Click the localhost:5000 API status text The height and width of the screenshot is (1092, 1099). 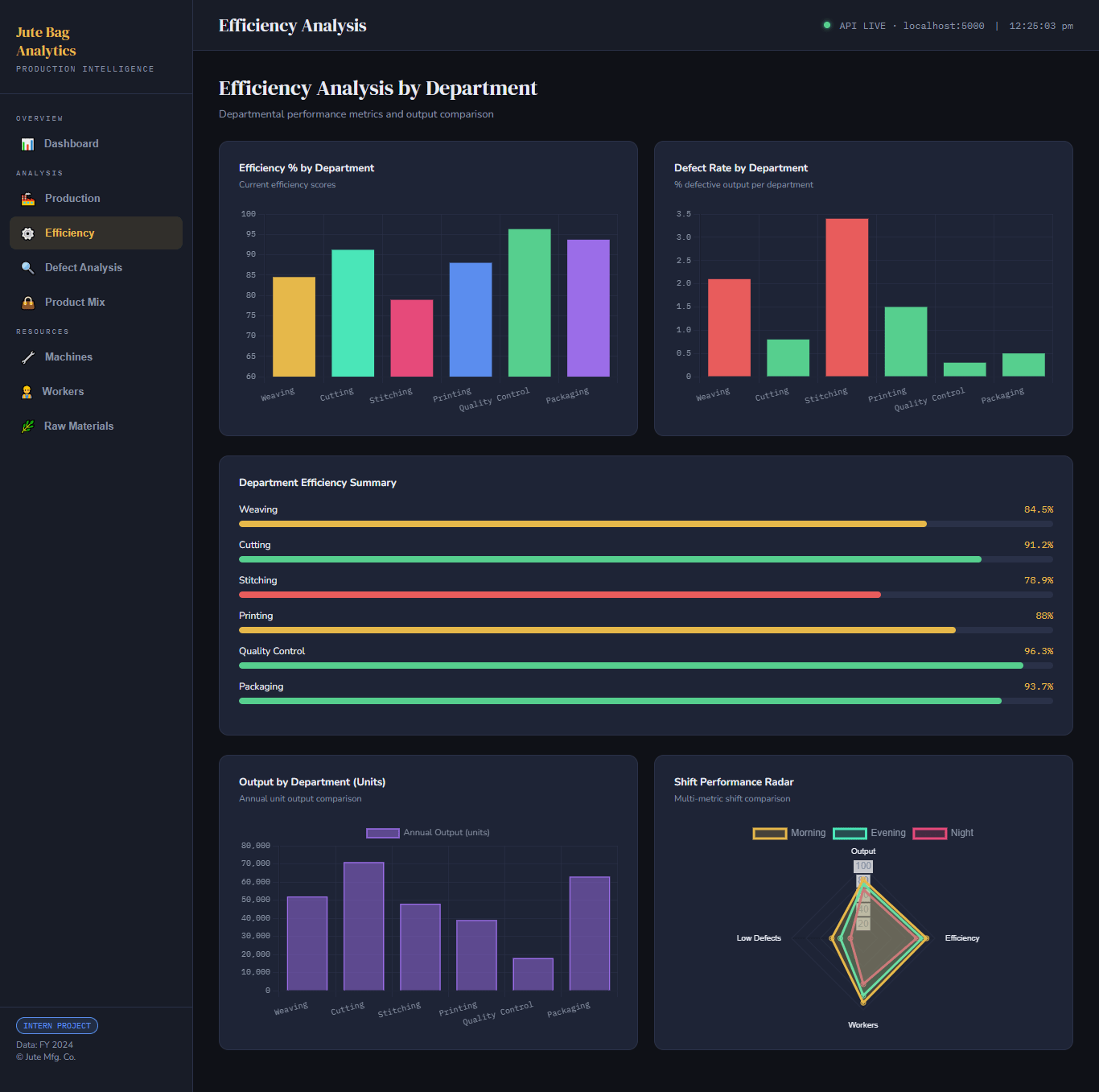tap(944, 26)
